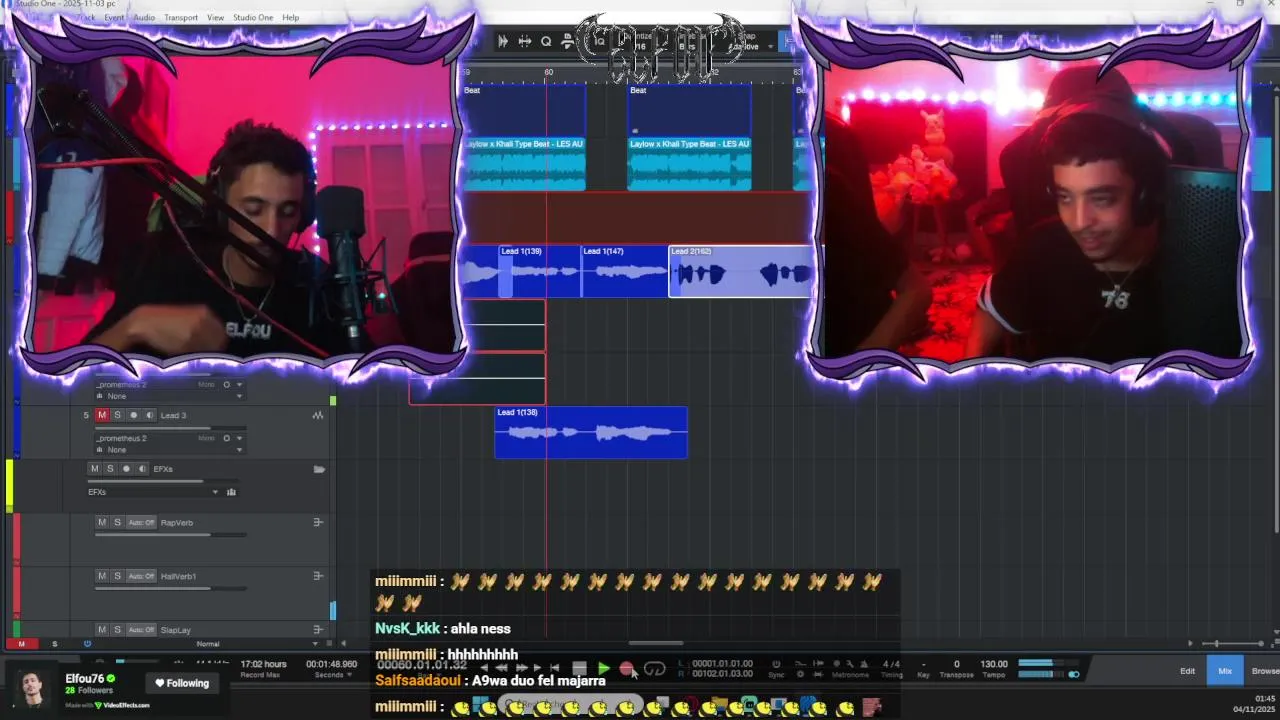Toggle global mute button in track footer
This screenshot has width=1280, height=720.
(21, 644)
